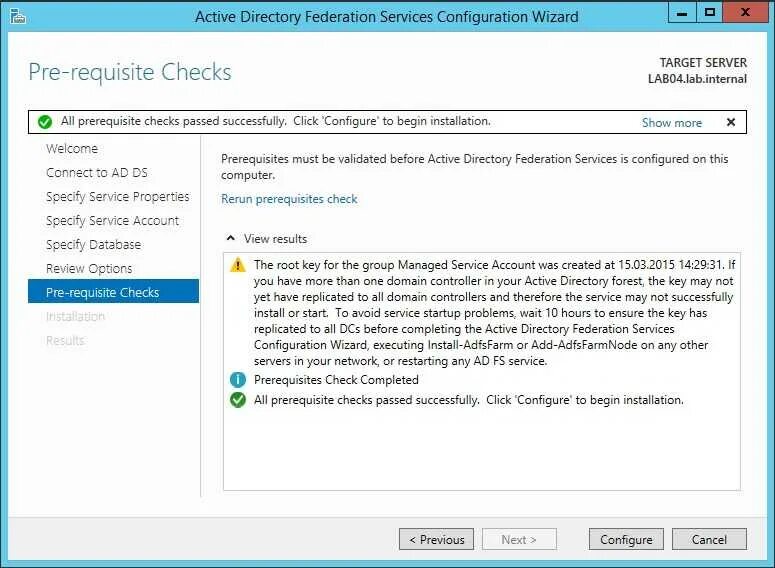775x568 pixels.
Task: Select the Pre-requisite Checks step
Action: point(102,293)
